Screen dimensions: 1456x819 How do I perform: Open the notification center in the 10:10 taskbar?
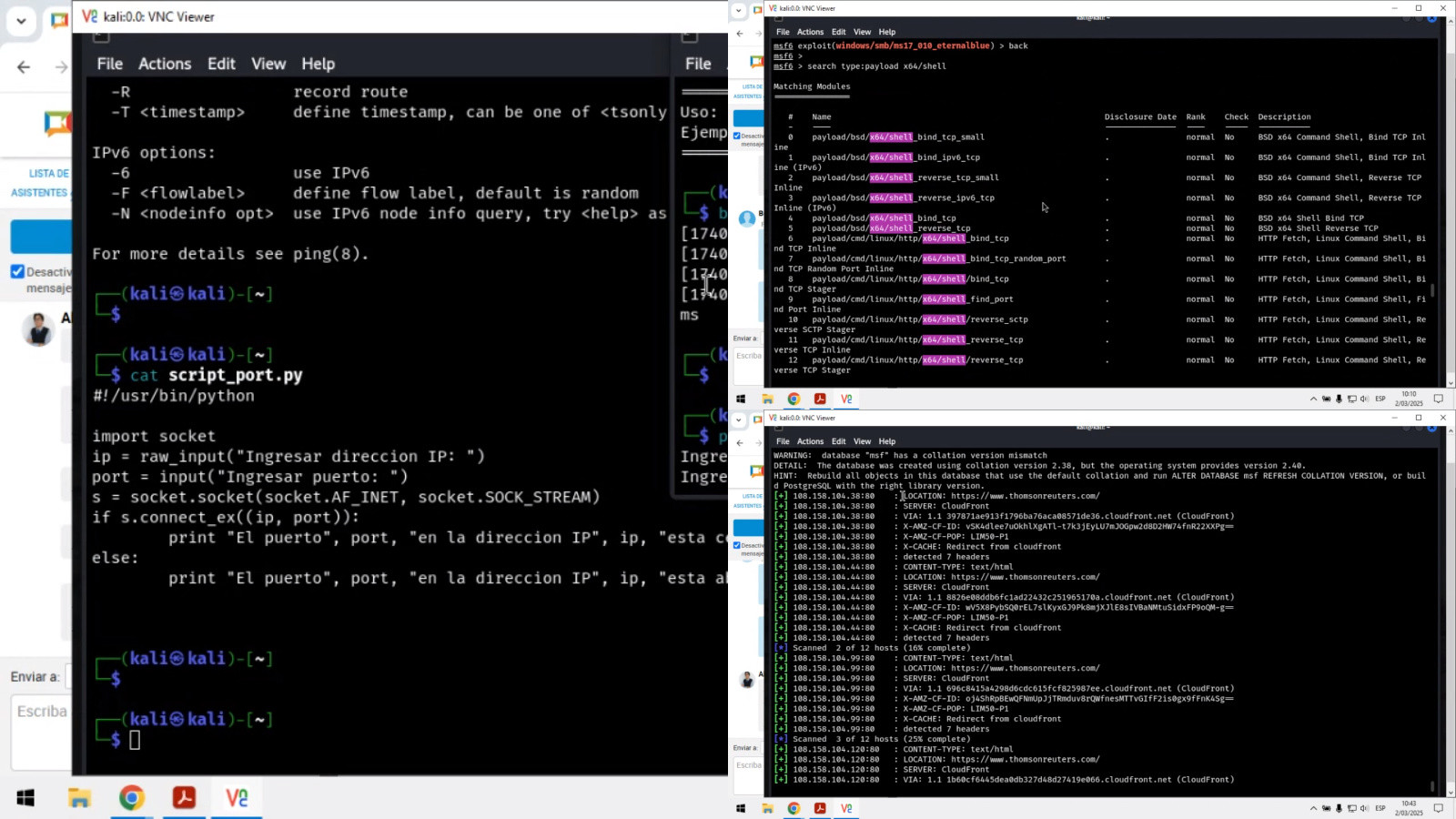(x=1439, y=399)
